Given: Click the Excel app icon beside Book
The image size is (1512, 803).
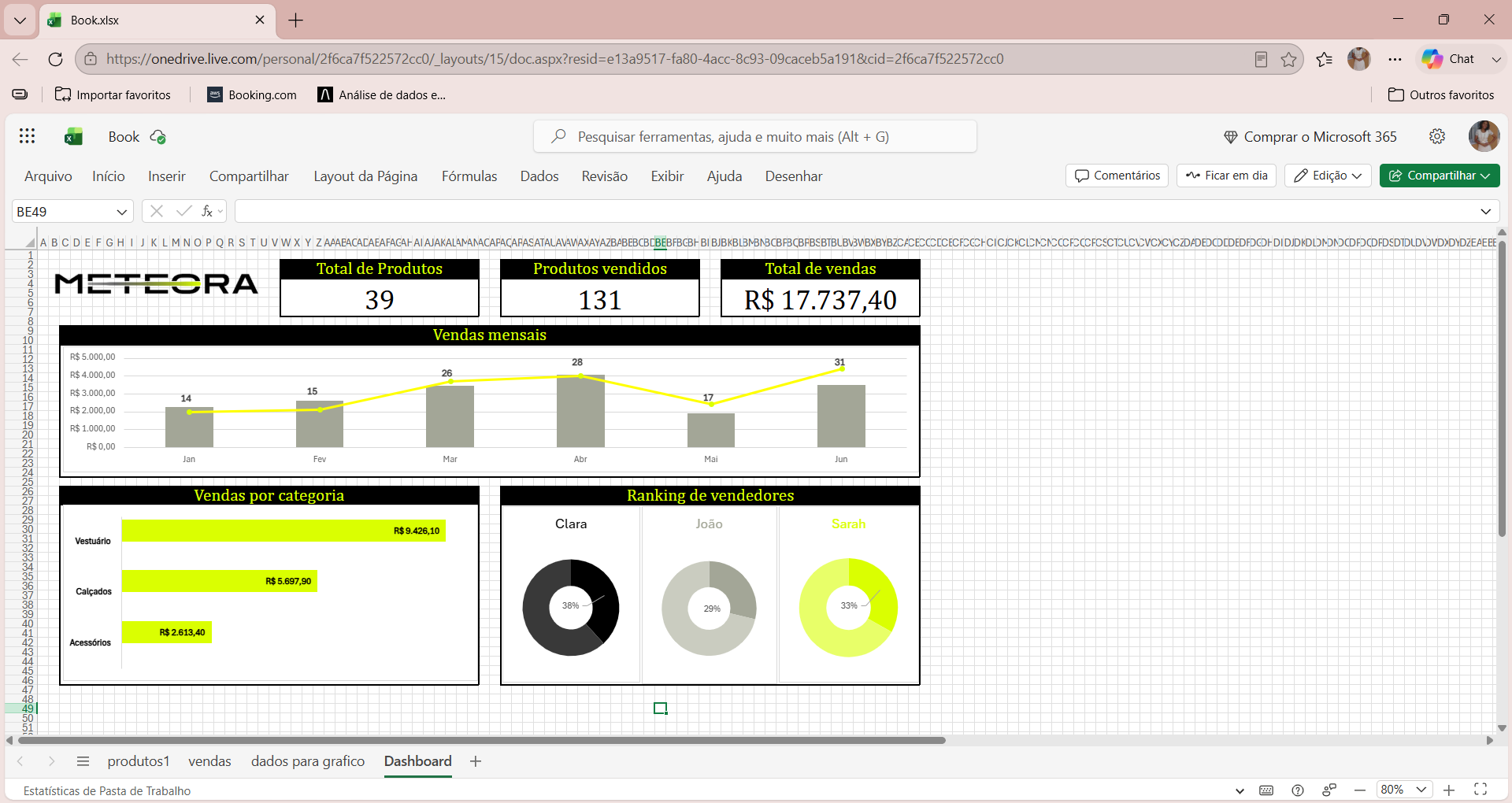Looking at the screenshot, I should [73, 137].
